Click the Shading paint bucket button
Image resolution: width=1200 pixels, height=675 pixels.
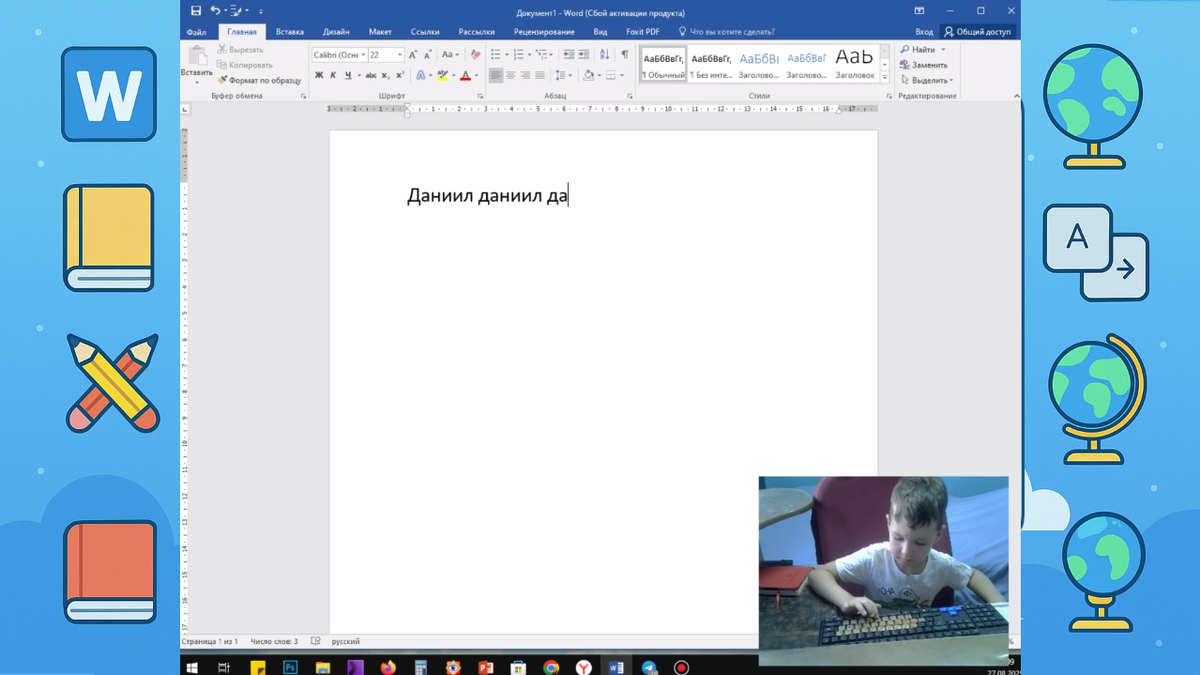pos(588,75)
